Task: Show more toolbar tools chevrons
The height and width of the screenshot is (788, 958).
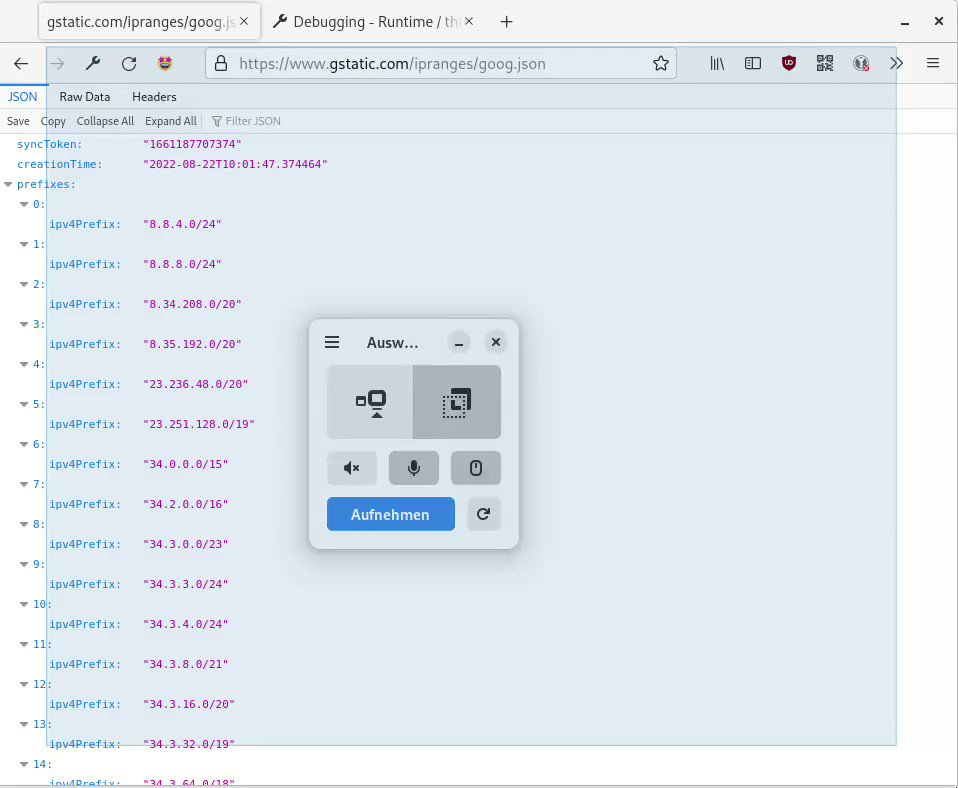Action: [896, 64]
